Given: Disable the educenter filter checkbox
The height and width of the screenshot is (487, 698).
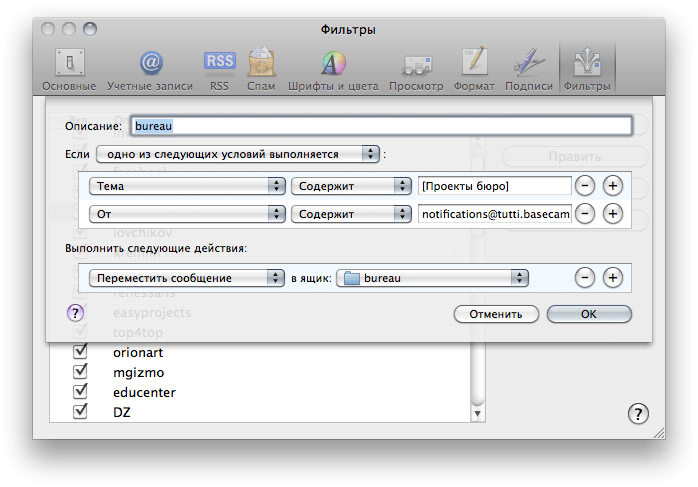Looking at the screenshot, I should point(81,392).
